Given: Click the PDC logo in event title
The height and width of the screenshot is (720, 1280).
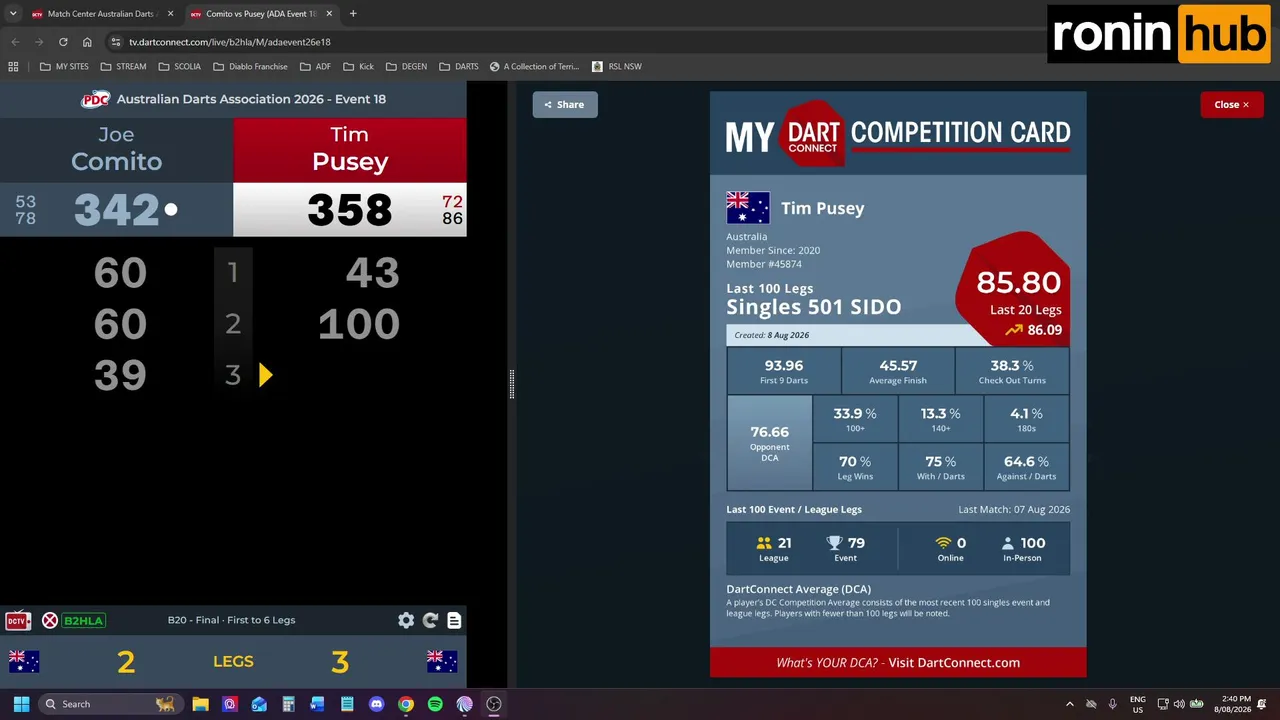Looking at the screenshot, I should coord(95,99).
